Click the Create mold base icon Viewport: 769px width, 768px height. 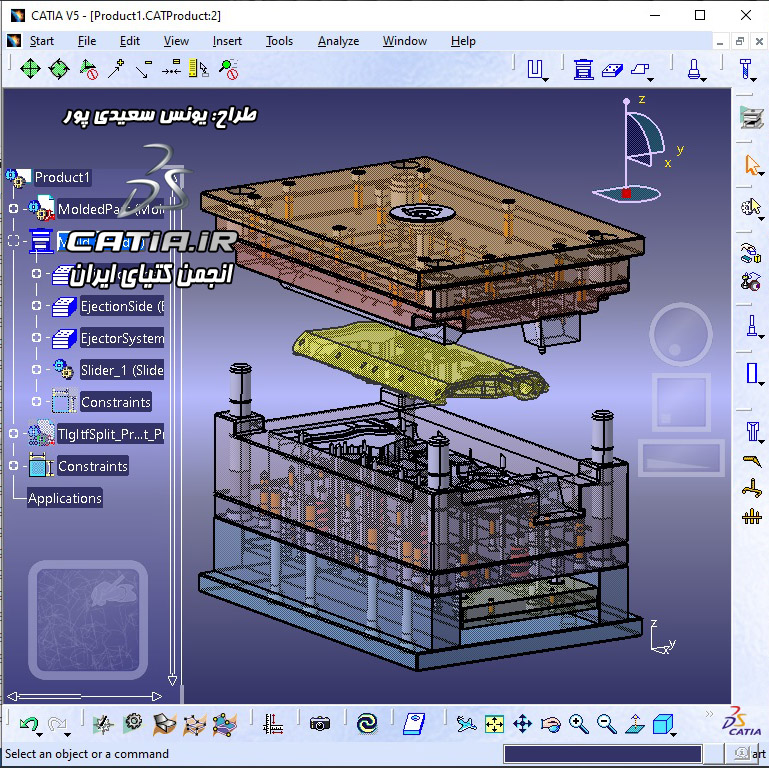pyautogui.click(x=583, y=69)
